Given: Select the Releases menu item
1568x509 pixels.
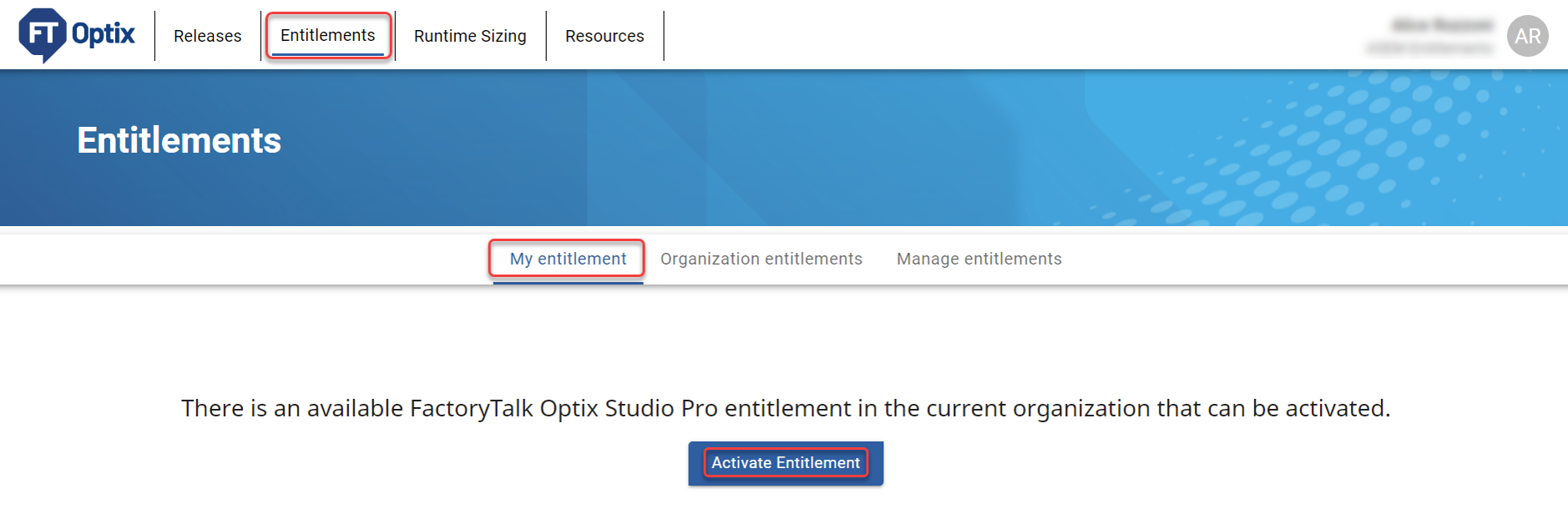Looking at the screenshot, I should click(206, 35).
